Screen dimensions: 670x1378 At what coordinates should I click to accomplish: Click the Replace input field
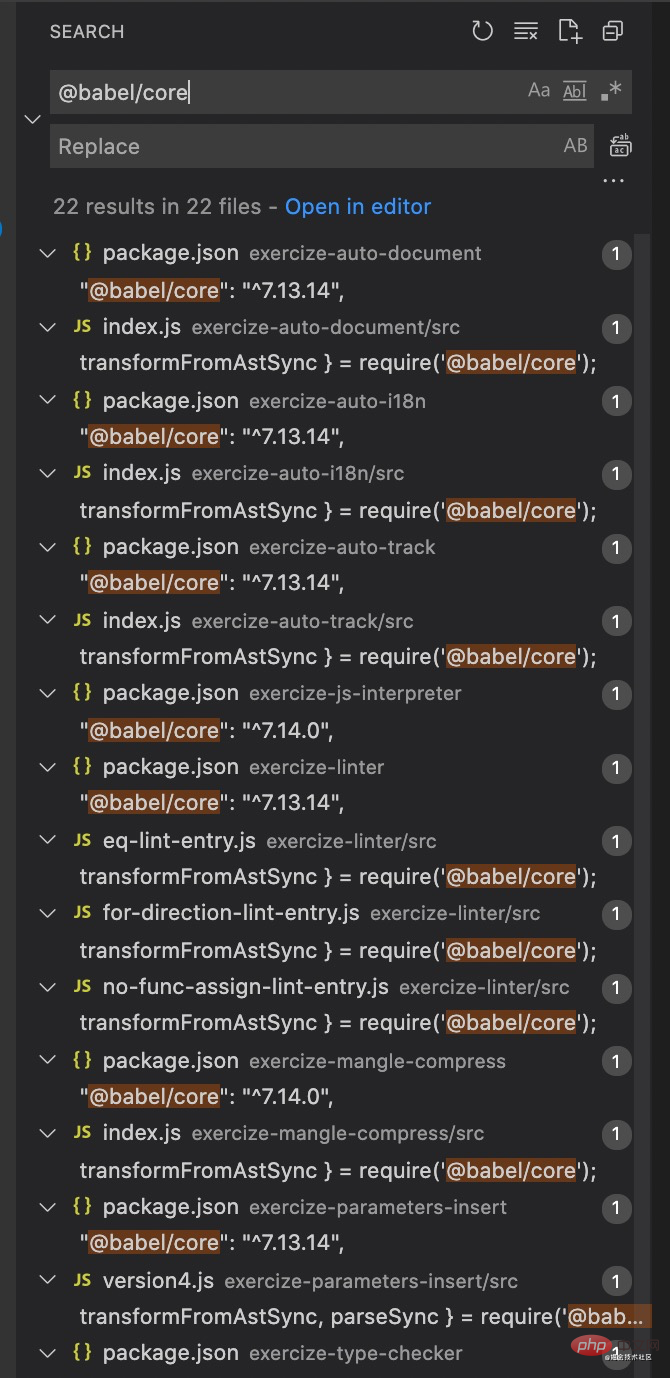click(300, 146)
